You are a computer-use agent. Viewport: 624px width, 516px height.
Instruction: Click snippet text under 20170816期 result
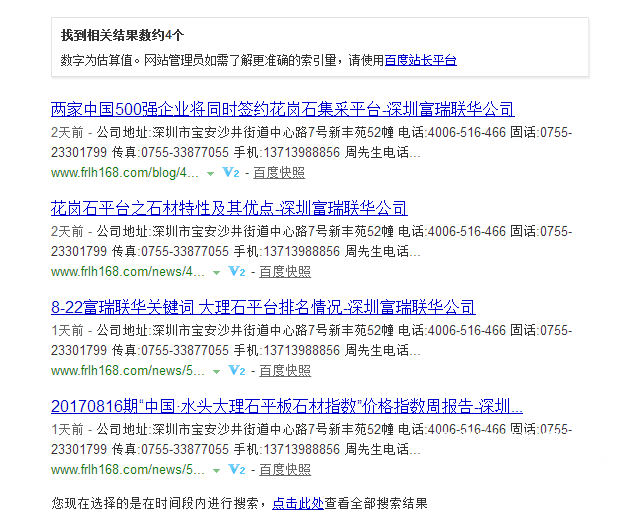[312, 439]
